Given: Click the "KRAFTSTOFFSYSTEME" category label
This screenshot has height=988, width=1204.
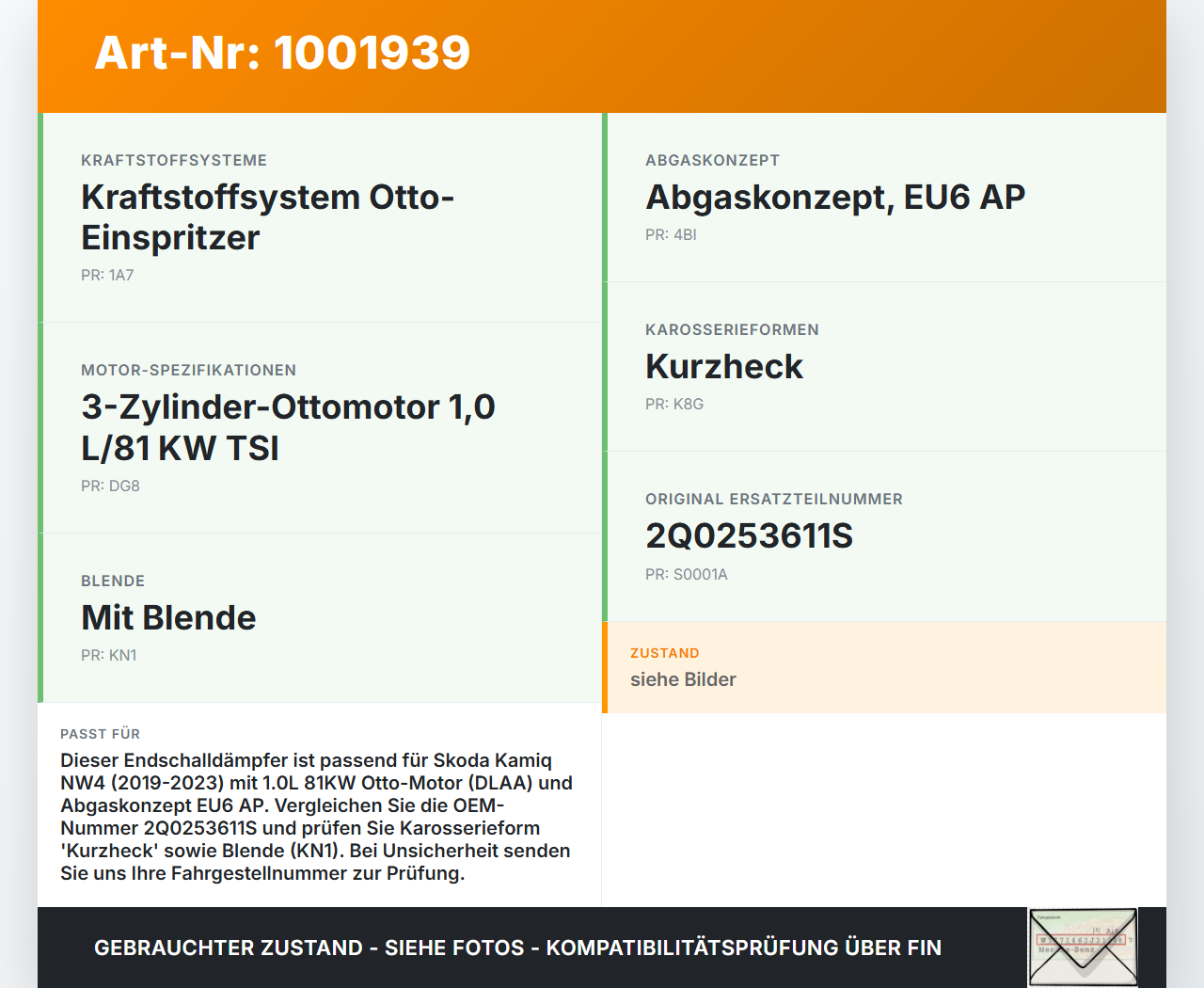Looking at the screenshot, I should tap(174, 160).
